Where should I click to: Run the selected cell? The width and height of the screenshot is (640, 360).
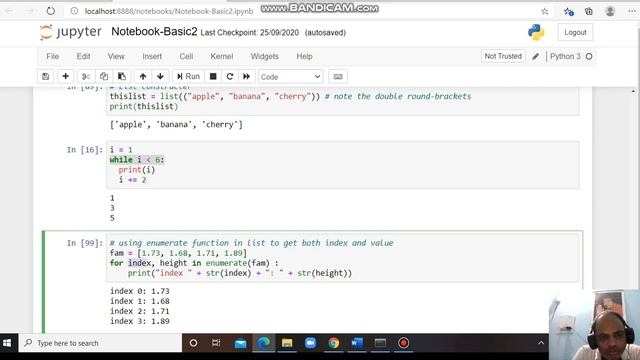click(188, 76)
